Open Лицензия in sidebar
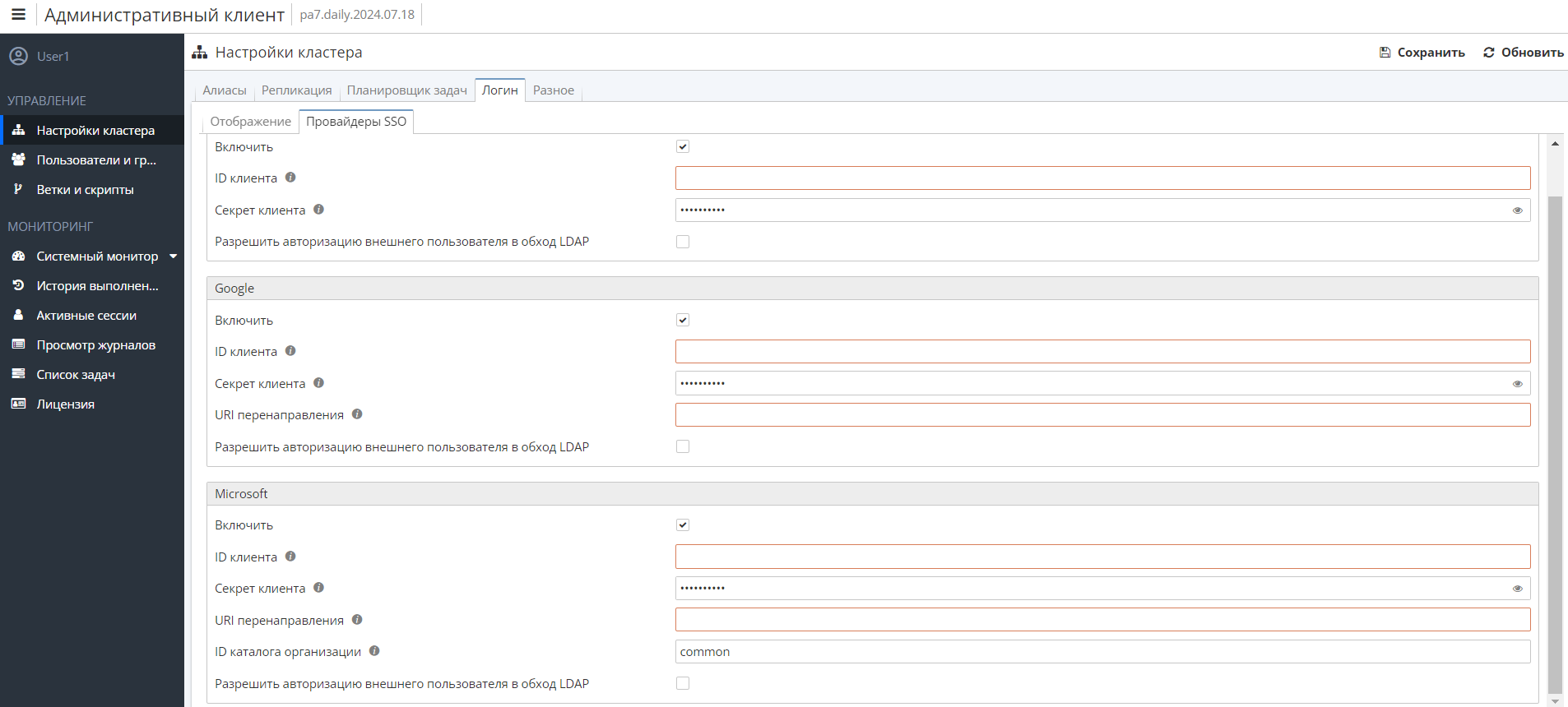This screenshot has width=1568, height=707. tap(92, 404)
